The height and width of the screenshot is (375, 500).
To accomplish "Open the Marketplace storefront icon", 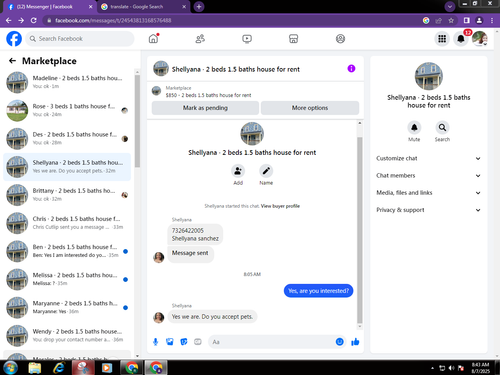I will (293, 39).
